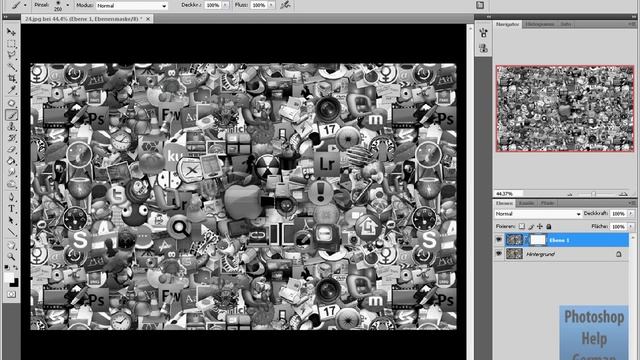Viewport: 640px width, 360px height.
Task: Toggle lock all padlock next to Fixieren
Action: [x=549, y=226]
